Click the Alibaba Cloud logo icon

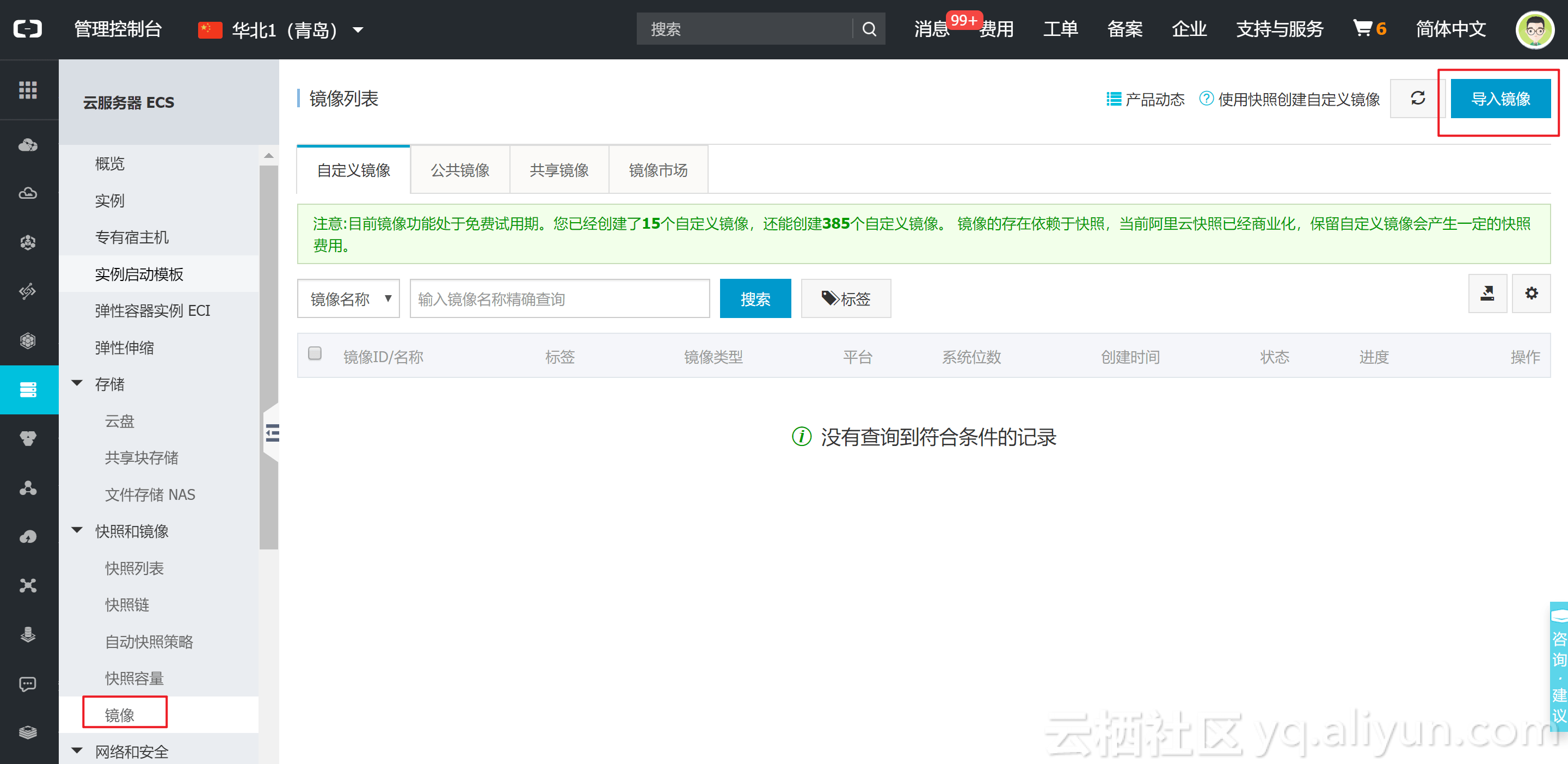click(28, 29)
